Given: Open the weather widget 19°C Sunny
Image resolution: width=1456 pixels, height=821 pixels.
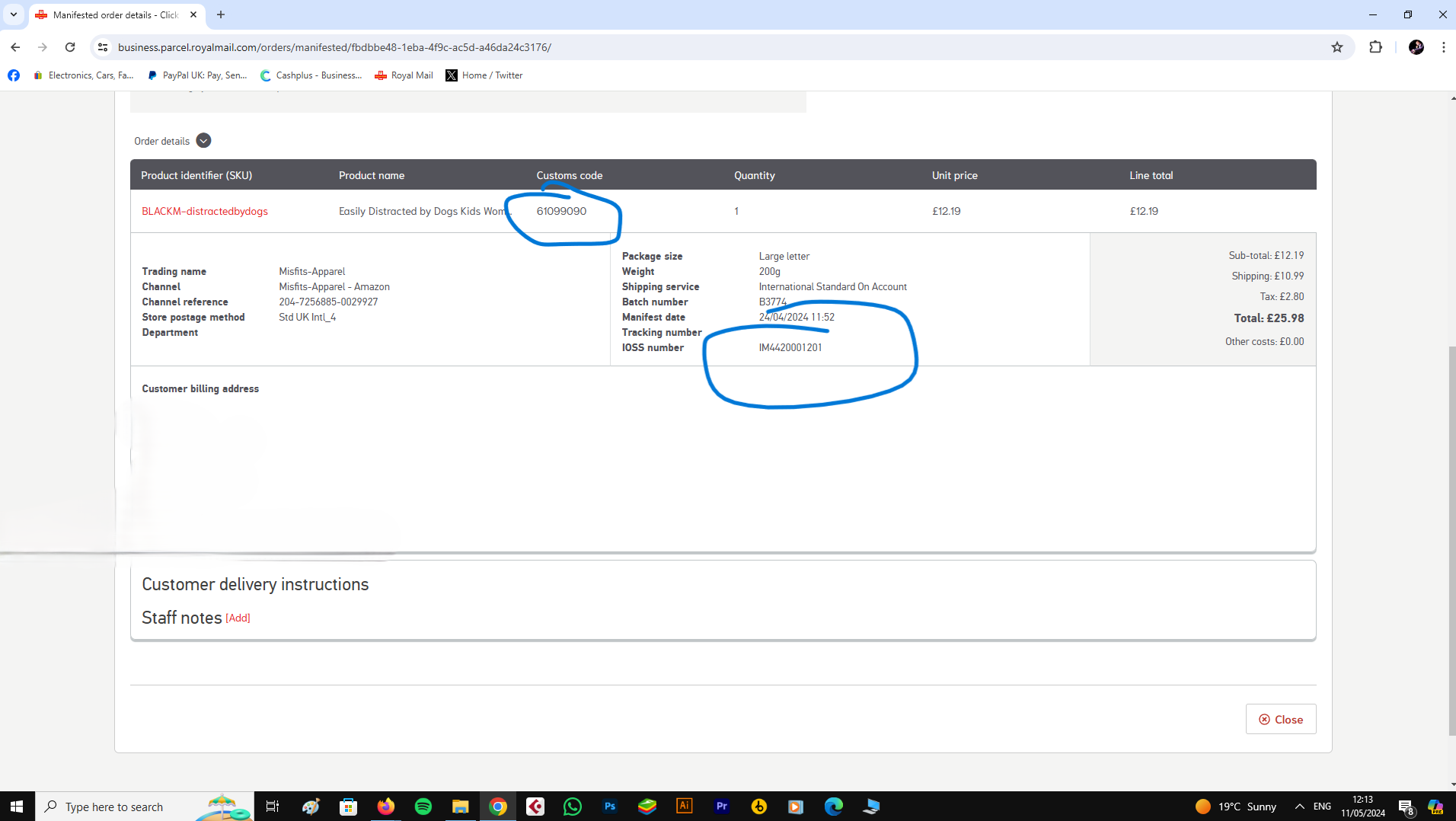Looking at the screenshot, I should click(x=1236, y=807).
